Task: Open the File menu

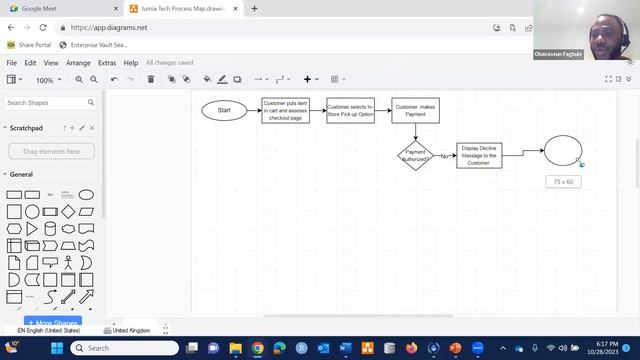Action: pyautogui.click(x=12, y=63)
